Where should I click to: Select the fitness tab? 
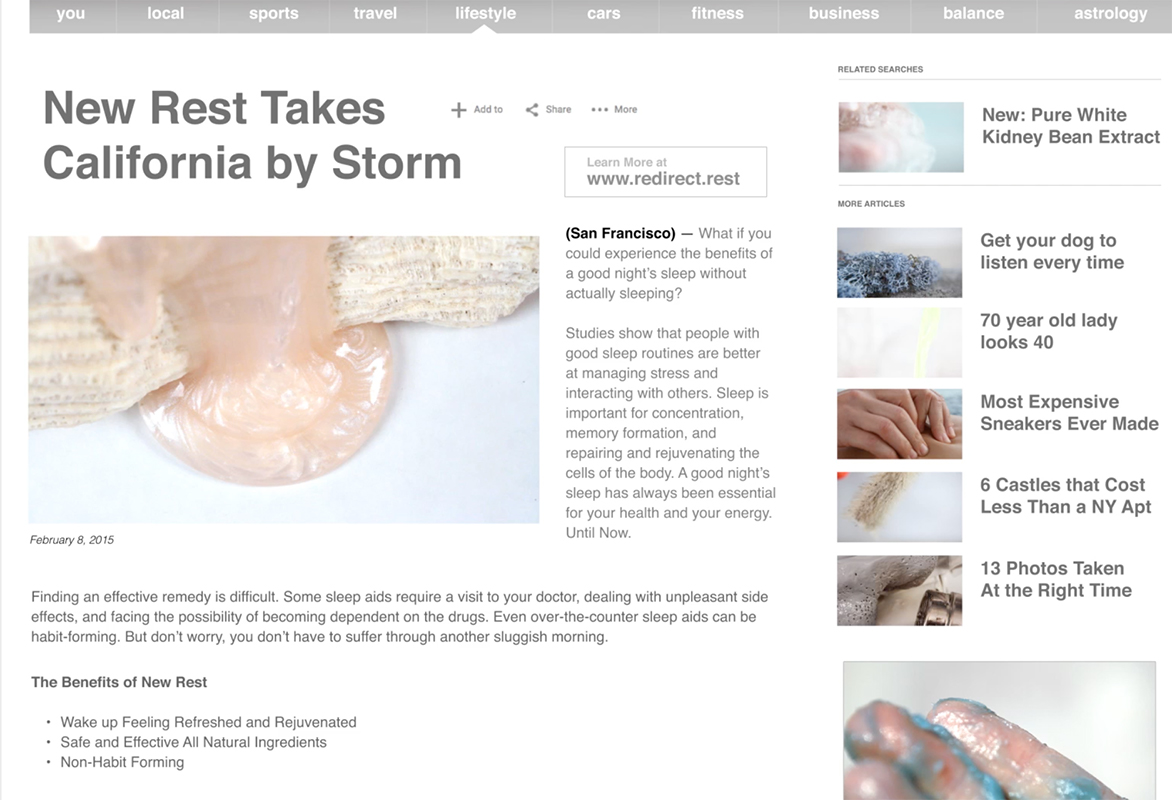718,13
